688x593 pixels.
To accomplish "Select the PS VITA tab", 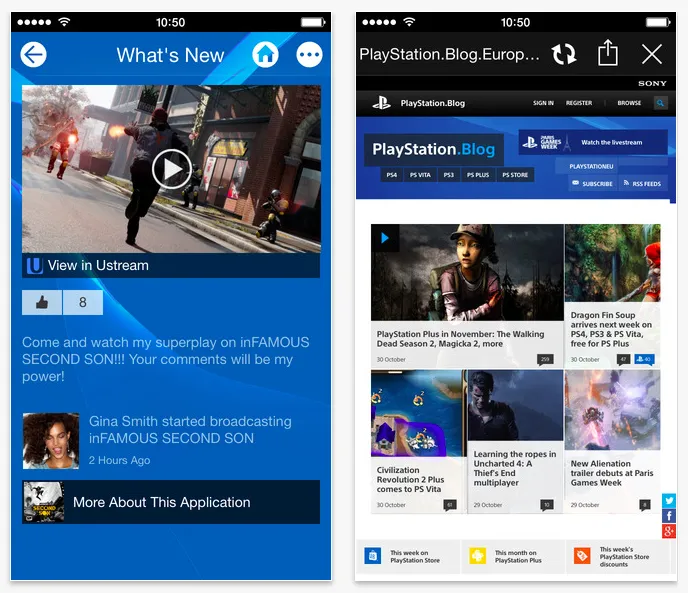I will tap(420, 175).
